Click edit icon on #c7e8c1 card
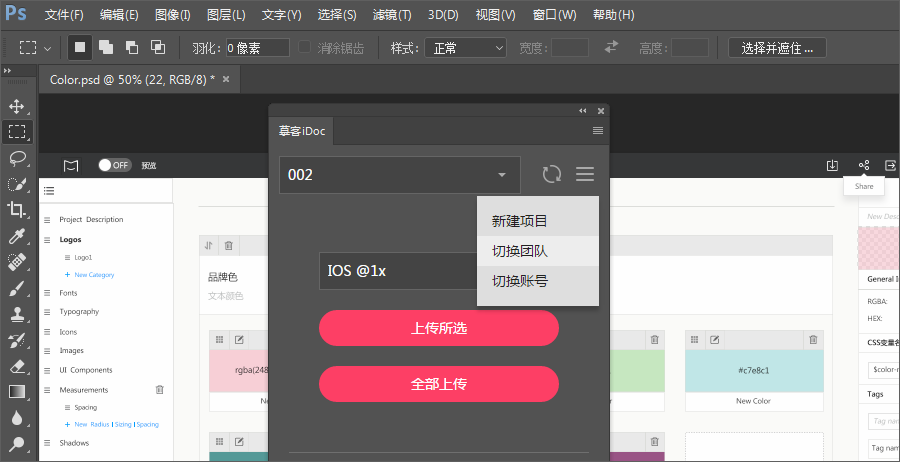Screen dimensions: 900x462 pos(714,340)
